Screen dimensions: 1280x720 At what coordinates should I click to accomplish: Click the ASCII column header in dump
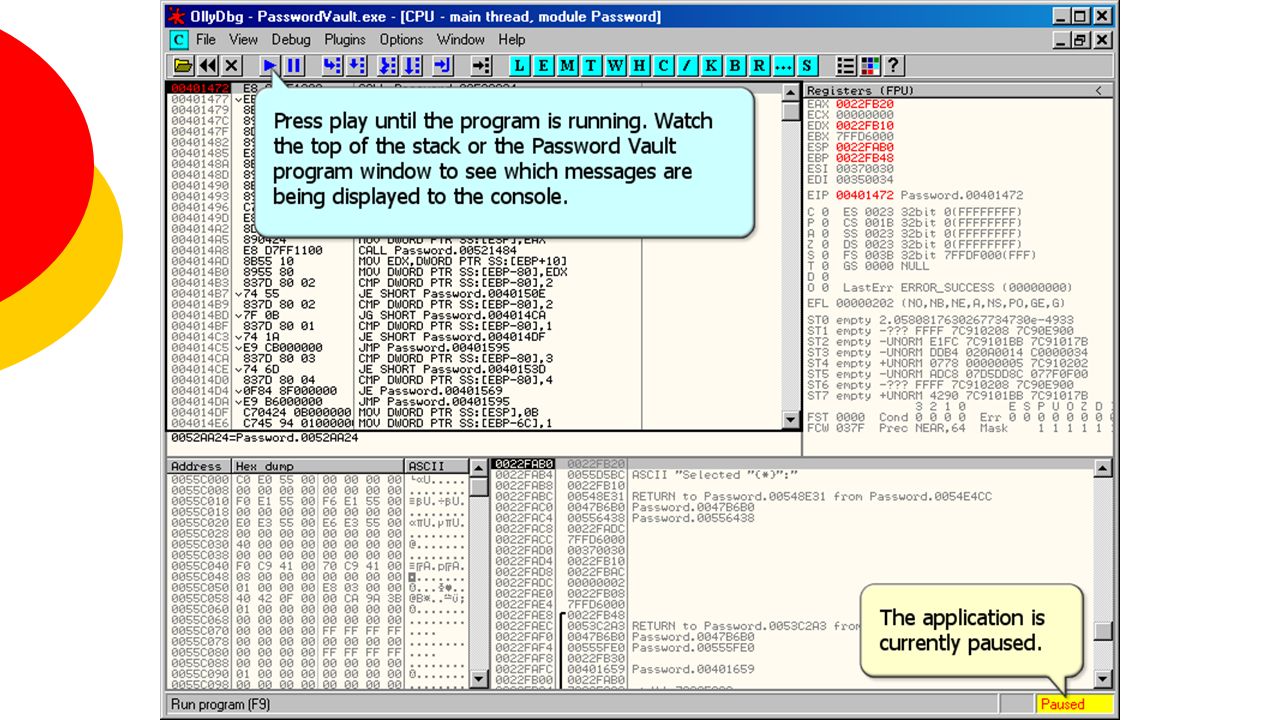pos(436,466)
